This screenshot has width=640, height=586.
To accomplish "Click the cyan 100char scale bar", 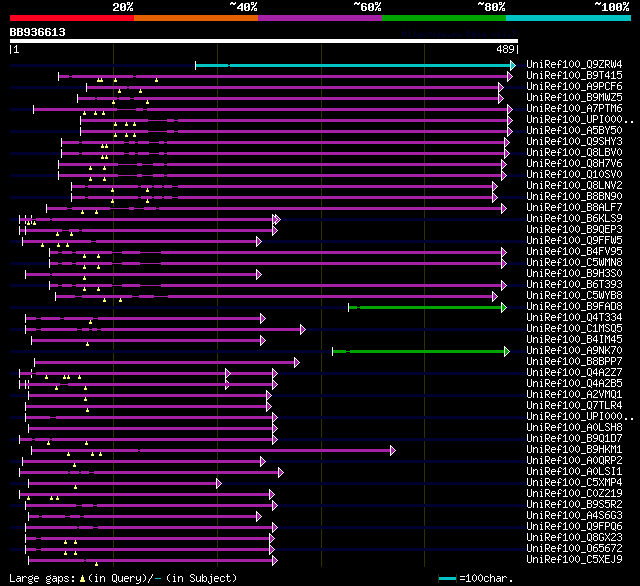I will 447,578.
